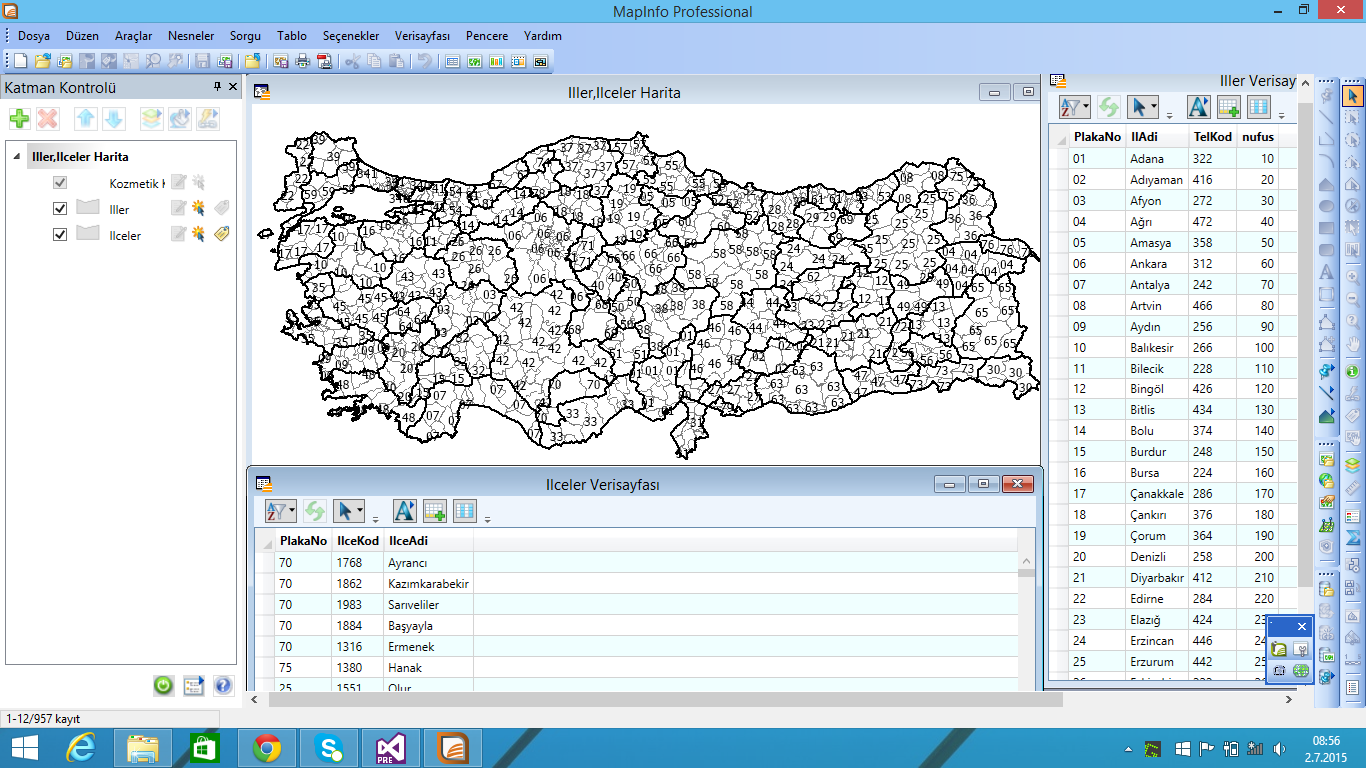Image resolution: width=1366 pixels, height=768 pixels.
Task: Add a layer with the green plus icon
Action: click(x=19, y=119)
